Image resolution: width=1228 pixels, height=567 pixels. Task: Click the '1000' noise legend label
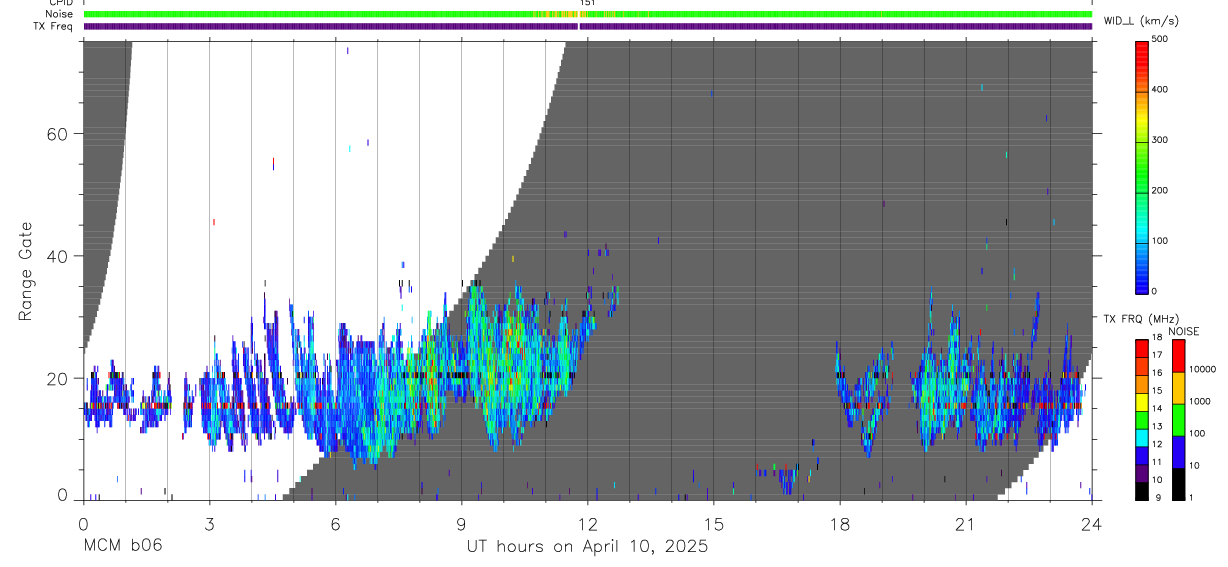point(1200,401)
